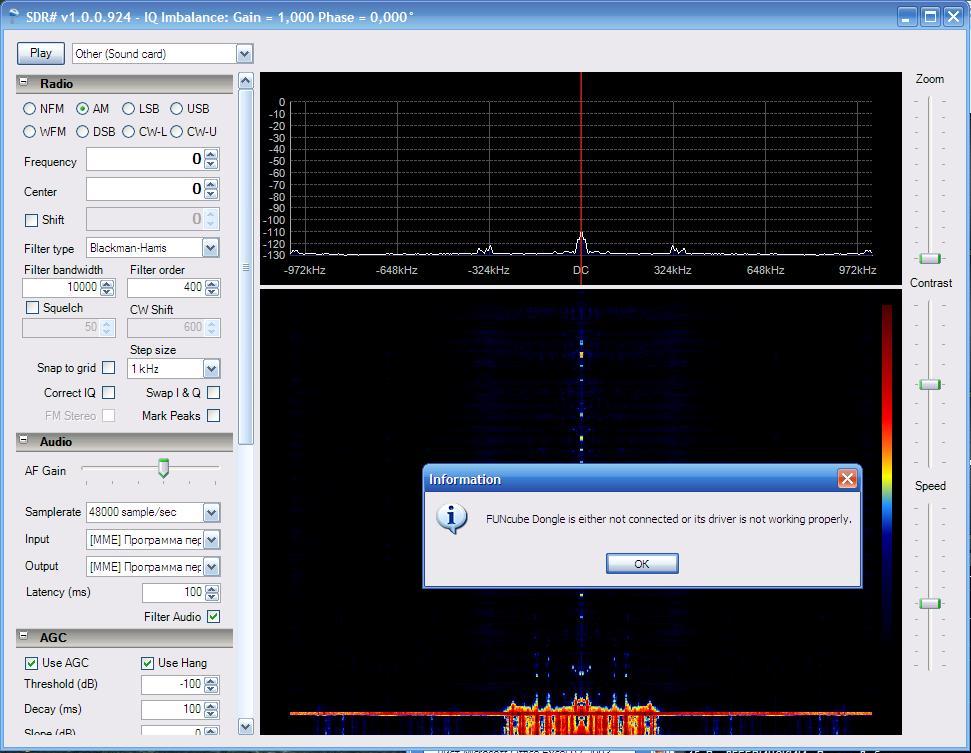
Task: Select the NFM demodulation mode
Action: tap(29, 109)
